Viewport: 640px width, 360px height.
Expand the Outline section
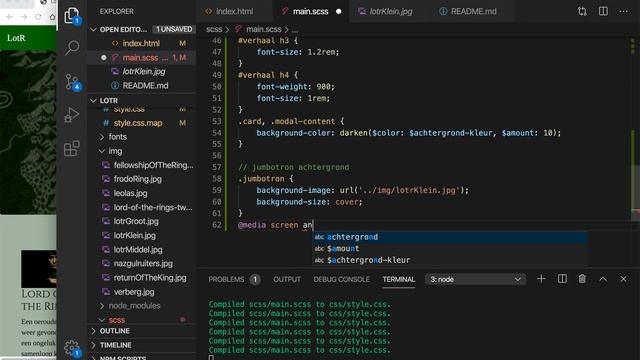click(115, 331)
